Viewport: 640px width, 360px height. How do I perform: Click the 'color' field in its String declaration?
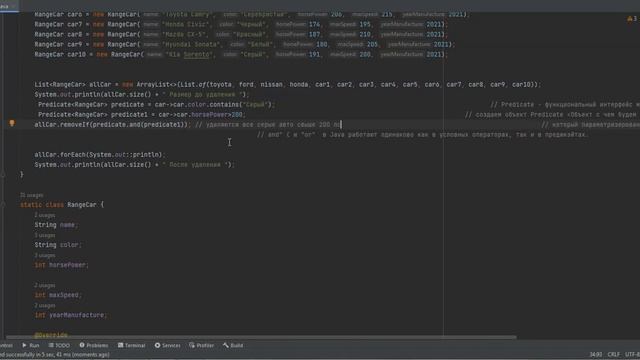69,245
